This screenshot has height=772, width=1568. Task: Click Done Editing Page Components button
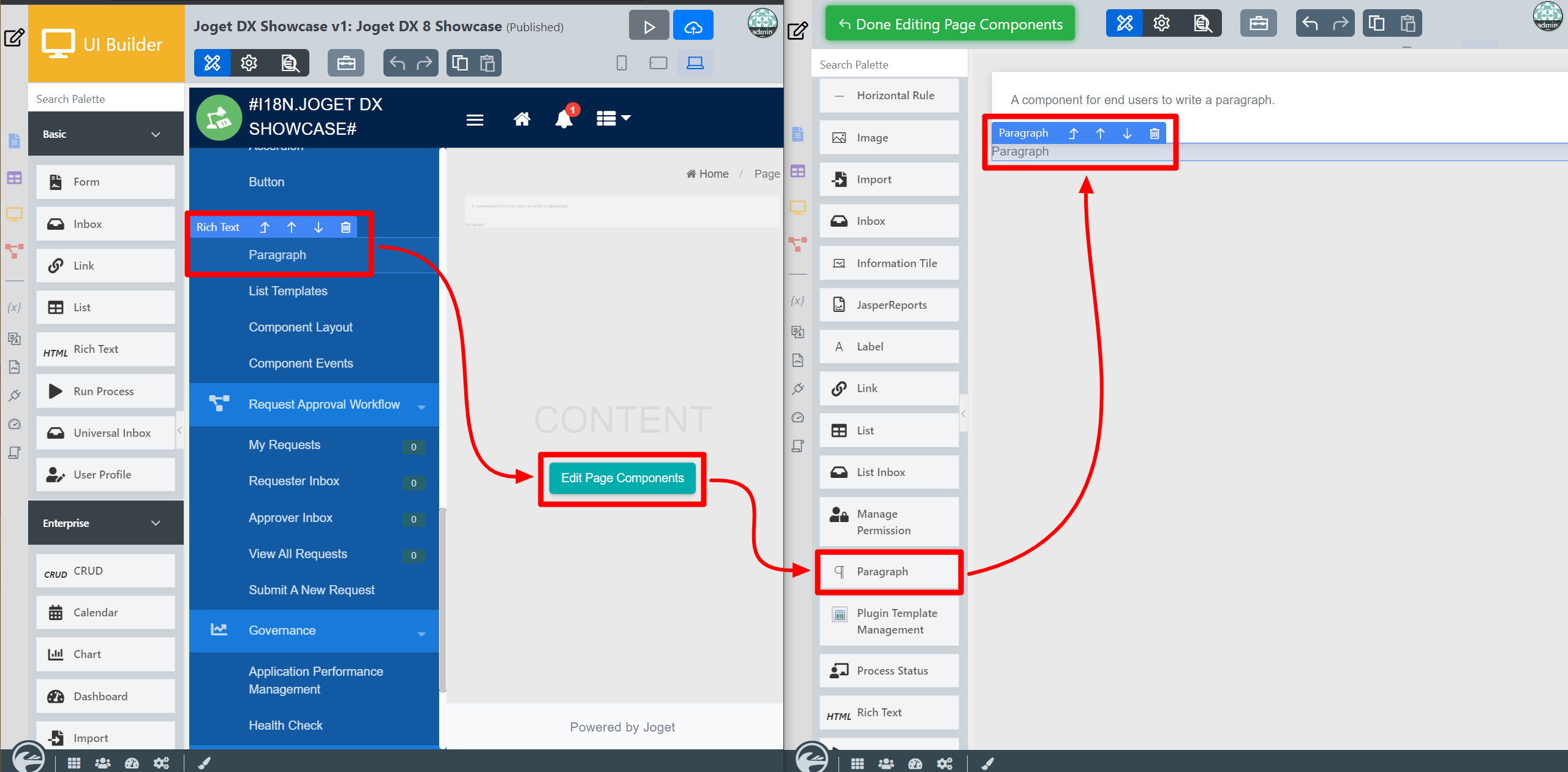click(x=950, y=25)
